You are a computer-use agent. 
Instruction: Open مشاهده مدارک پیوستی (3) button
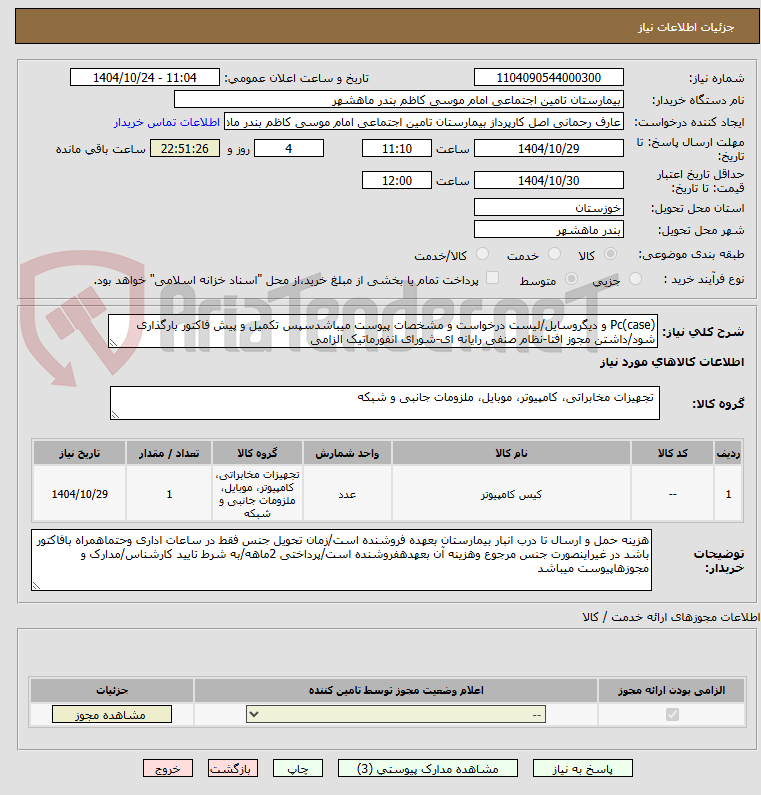(x=427, y=769)
